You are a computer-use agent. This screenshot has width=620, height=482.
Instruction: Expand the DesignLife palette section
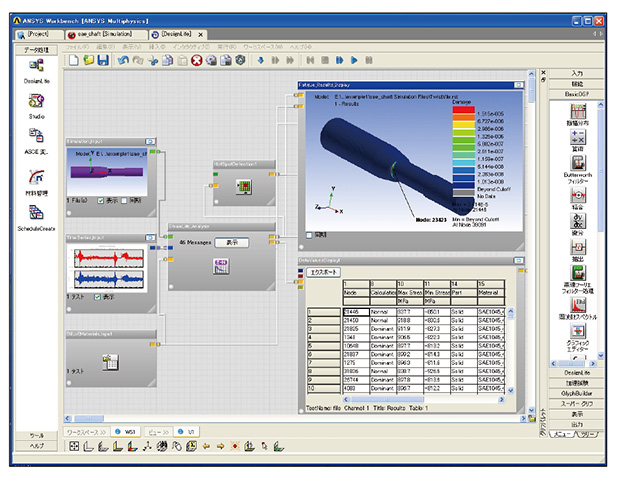(x=577, y=372)
